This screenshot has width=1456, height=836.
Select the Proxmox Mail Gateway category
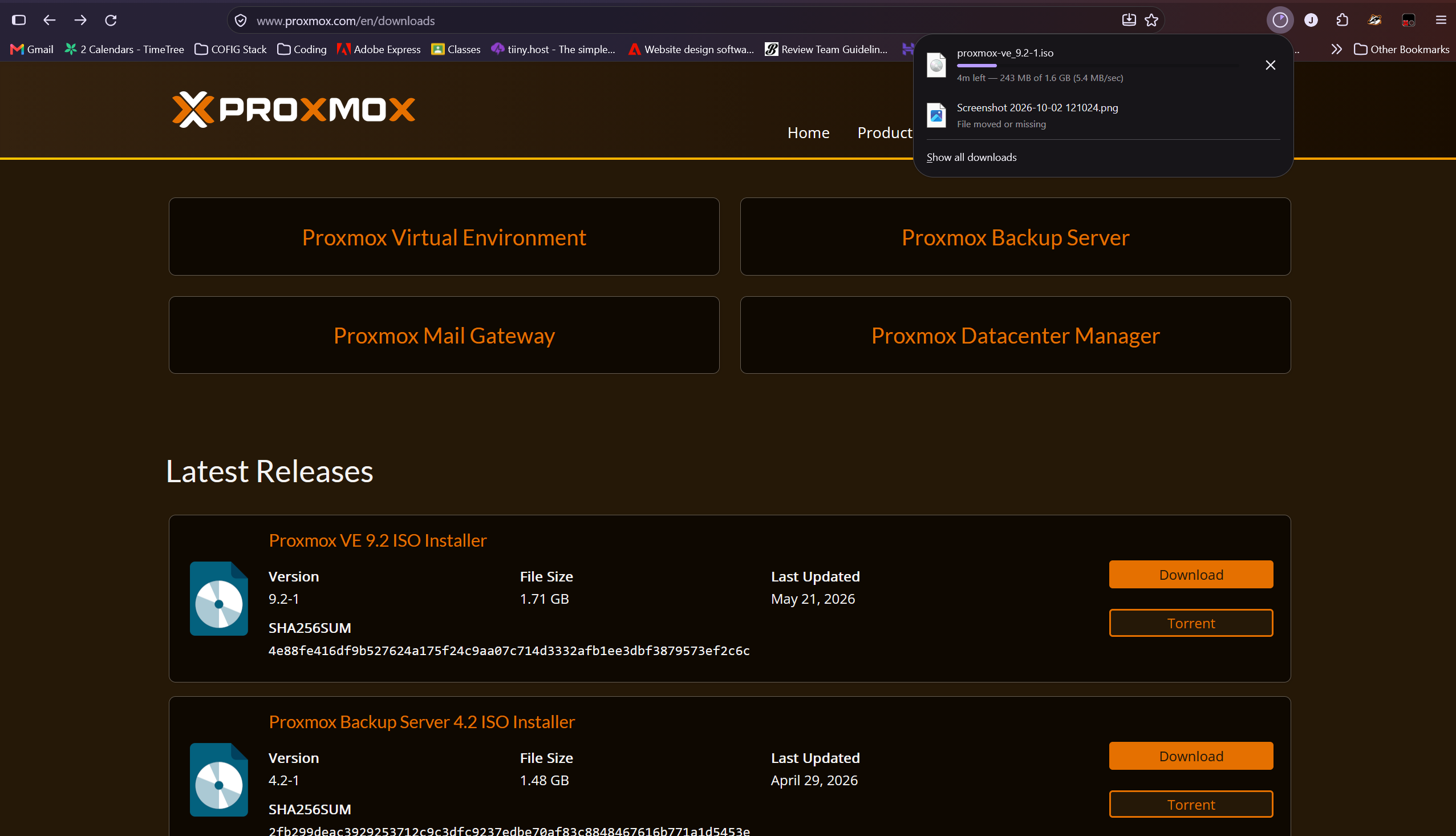click(444, 335)
